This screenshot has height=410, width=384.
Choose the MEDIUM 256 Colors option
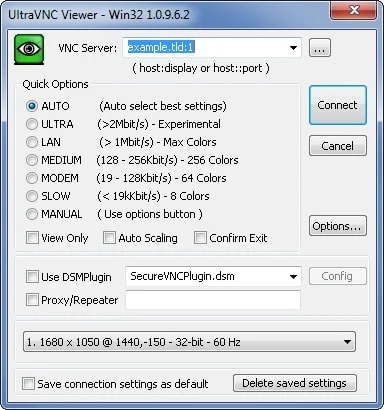tap(32, 160)
